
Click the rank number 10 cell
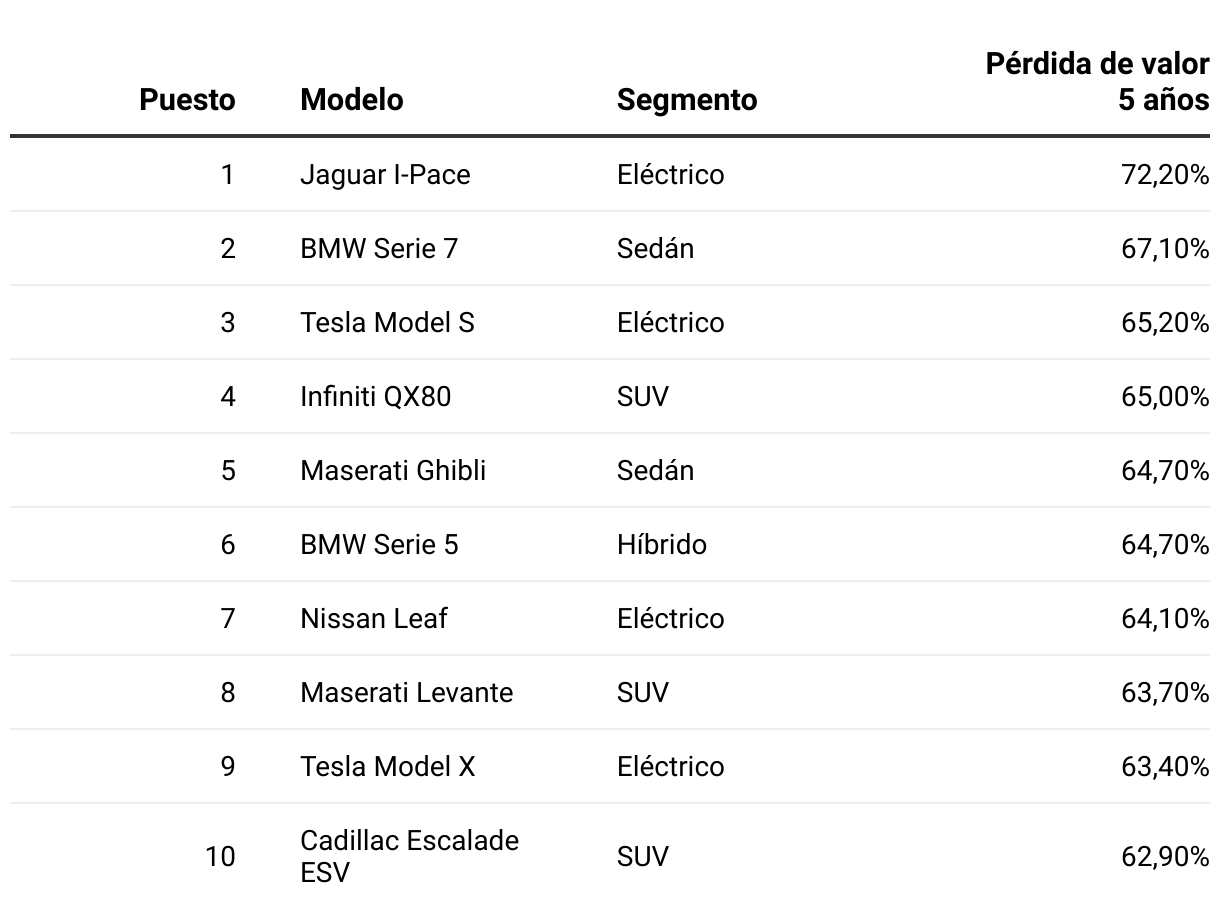click(220, 857)
